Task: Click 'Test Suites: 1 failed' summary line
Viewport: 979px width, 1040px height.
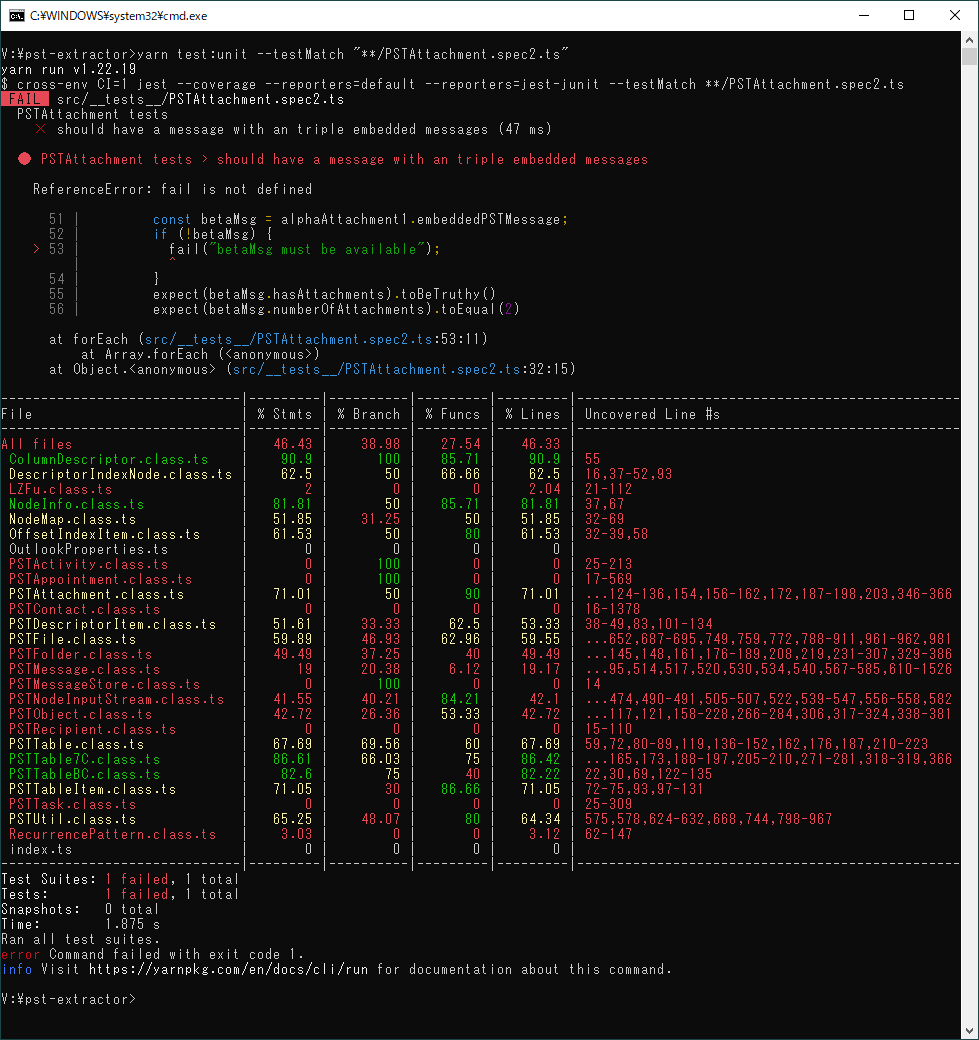Action: pos(120,879)
